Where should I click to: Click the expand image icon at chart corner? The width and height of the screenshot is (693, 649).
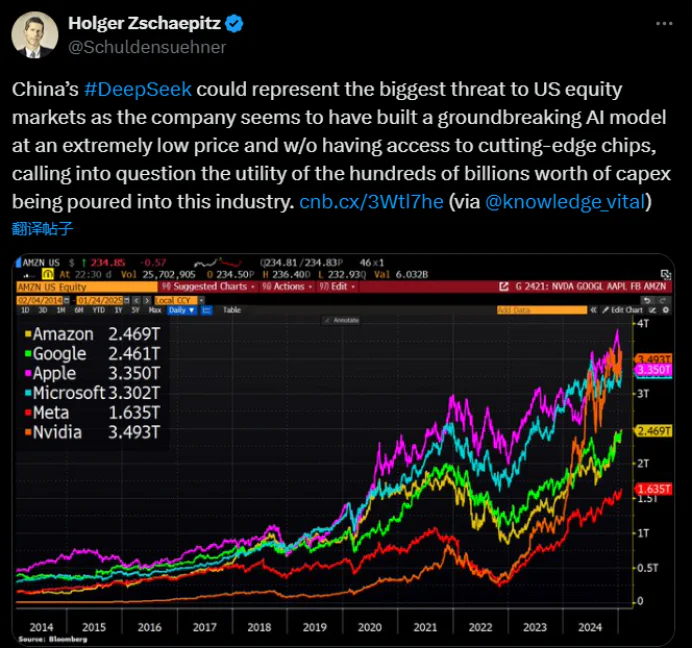click(666, 275)
